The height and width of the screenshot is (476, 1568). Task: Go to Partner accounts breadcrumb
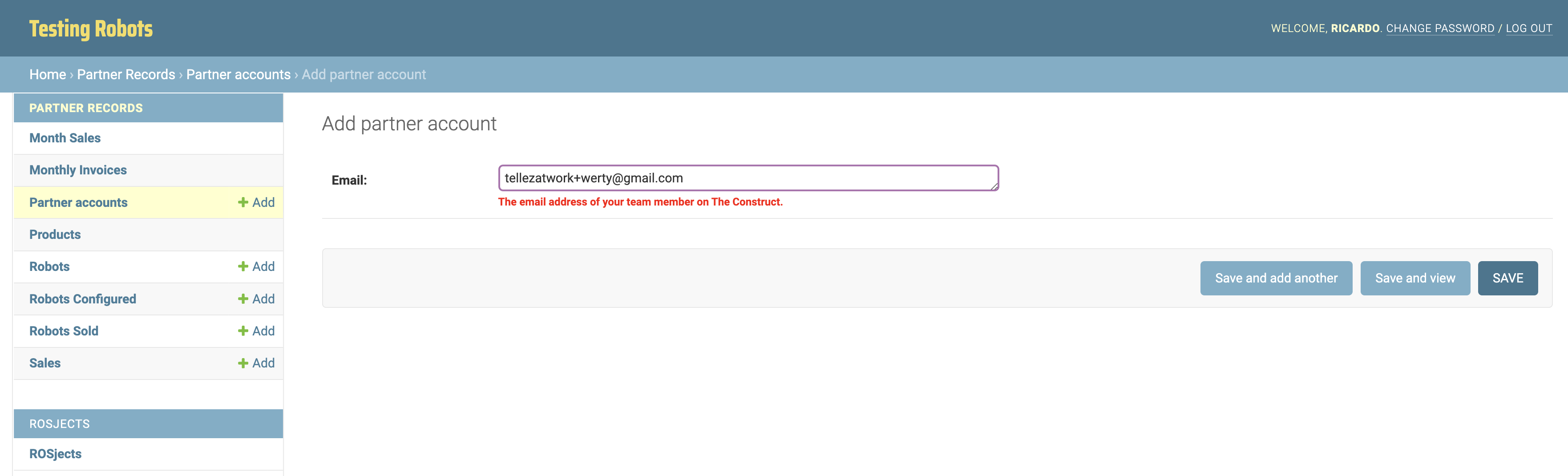pyautogui.click(x=238, y=74)
